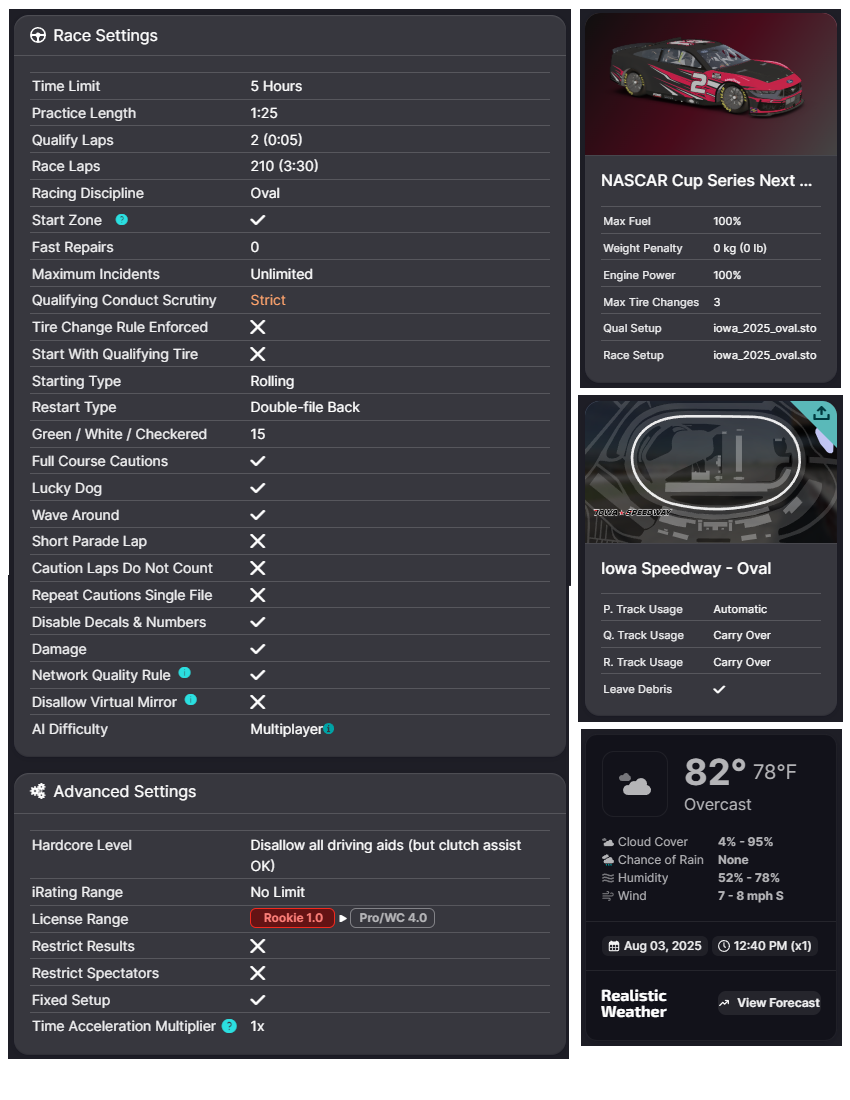Viewport: 850px width, 1100px height.
Task: Click the Race Settings steering wheel icon
Action: 38,36
